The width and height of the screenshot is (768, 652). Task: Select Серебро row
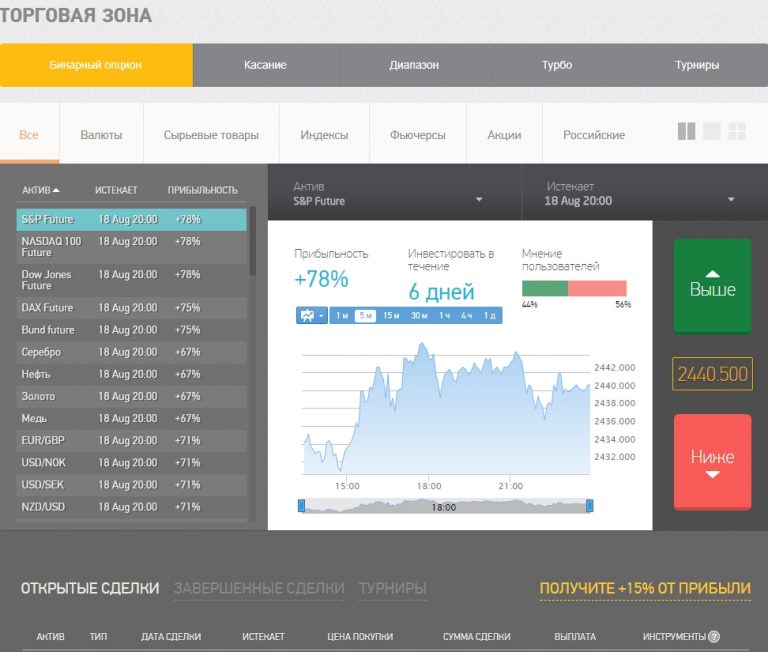click(x=131, y=352)
